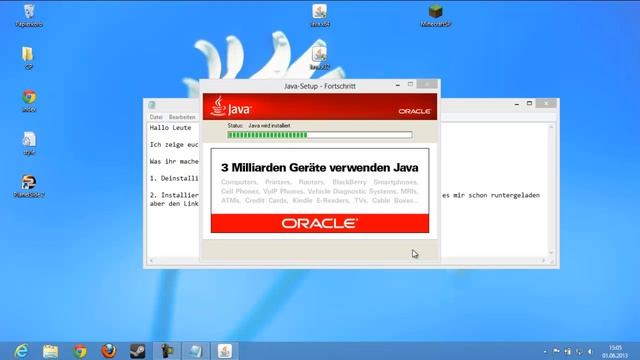Screen dimensions: 640x360
Task: Minimize the Java-Setup window
Action: point(398,84)
